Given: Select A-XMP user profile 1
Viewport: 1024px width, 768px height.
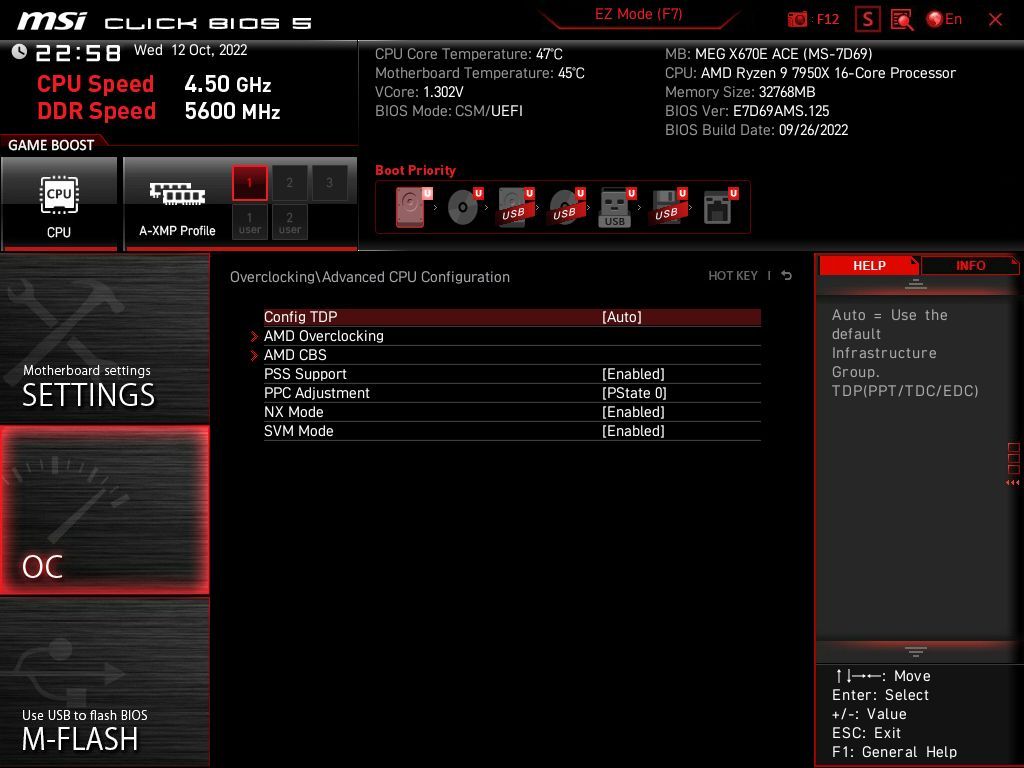Looking at the screenshot, I should [249, 222].
